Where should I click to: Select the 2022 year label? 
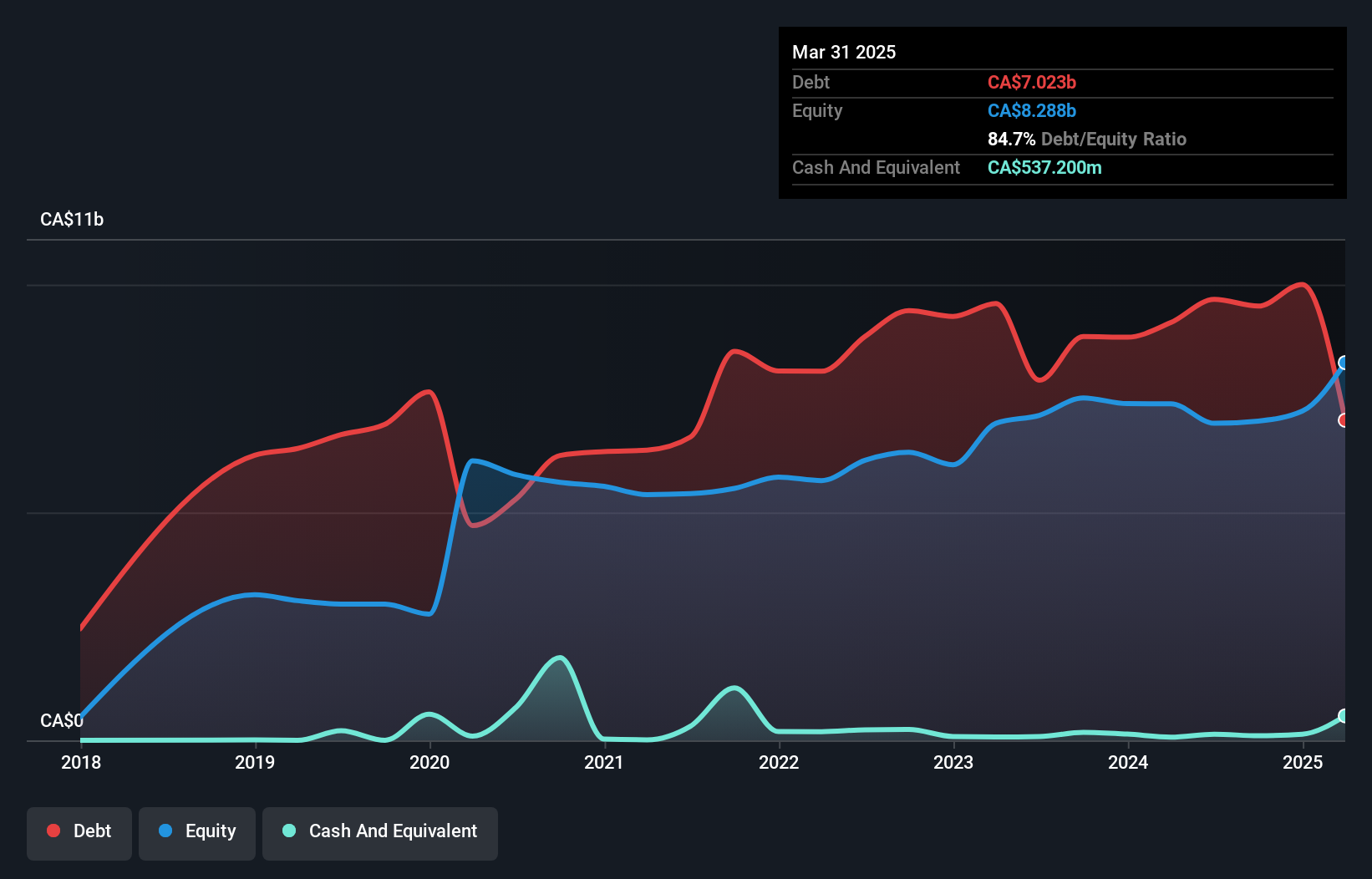(x=779, y=762)
